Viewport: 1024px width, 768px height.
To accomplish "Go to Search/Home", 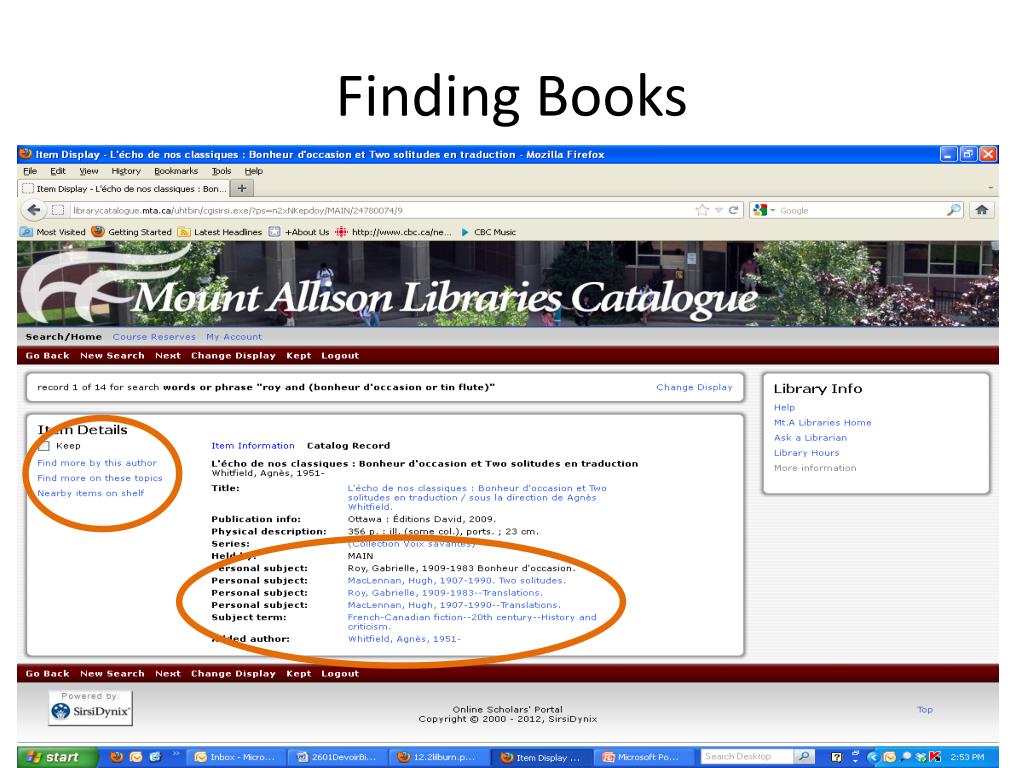I will [63, 337].
